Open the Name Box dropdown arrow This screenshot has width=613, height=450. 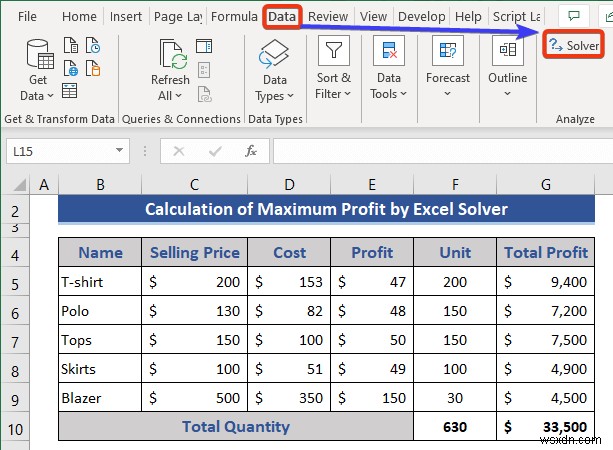pyautogui.click(x=120, y=150)
